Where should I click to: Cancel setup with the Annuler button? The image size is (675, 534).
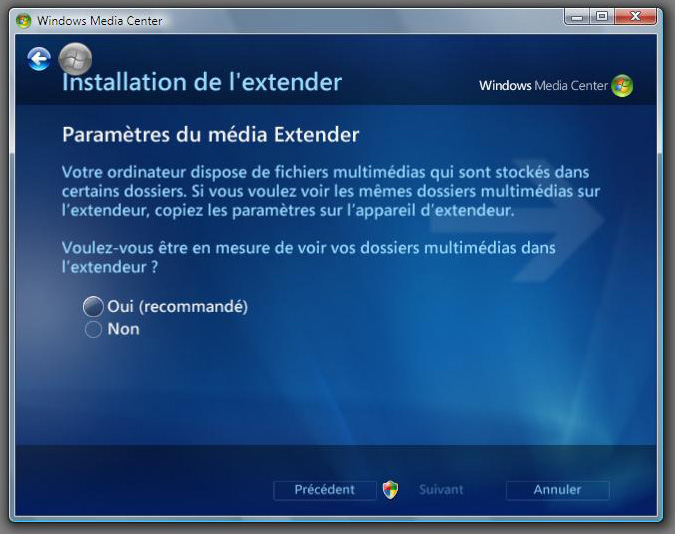coord(557,490)
